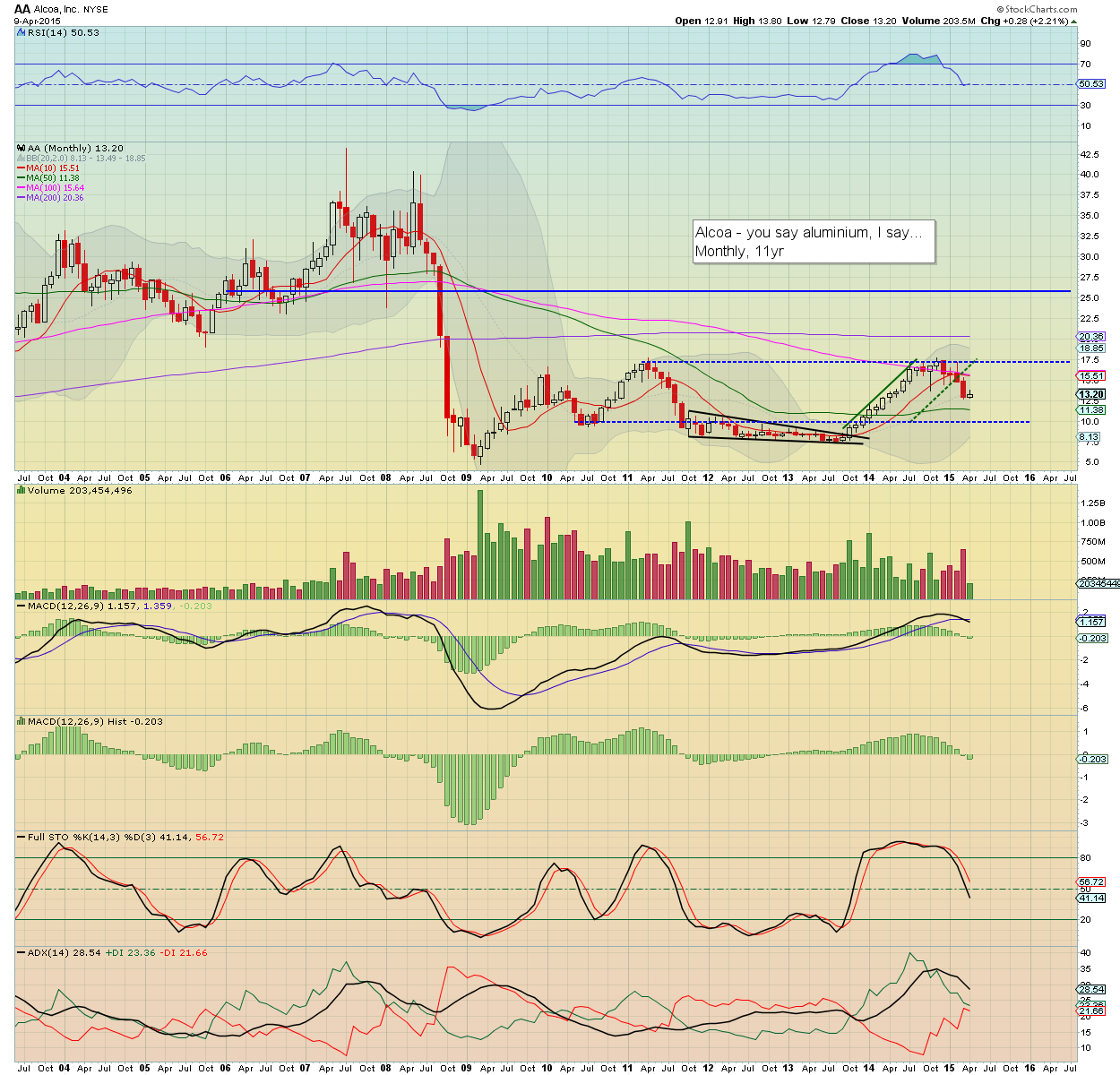Click the 'RSI(14) 50.53' panel label
1120x1075 pixels.
(x=64, y=32)
